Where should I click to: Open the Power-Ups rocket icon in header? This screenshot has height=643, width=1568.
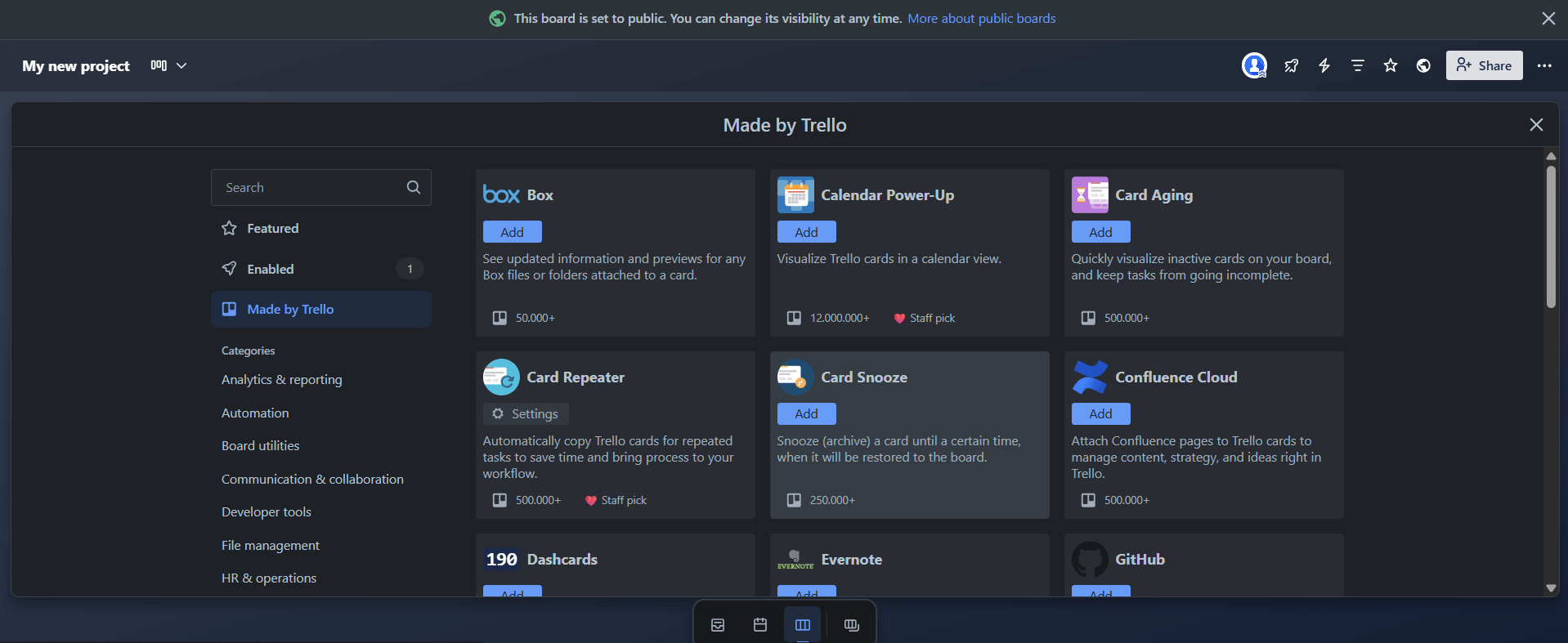tap(1291, 65)
